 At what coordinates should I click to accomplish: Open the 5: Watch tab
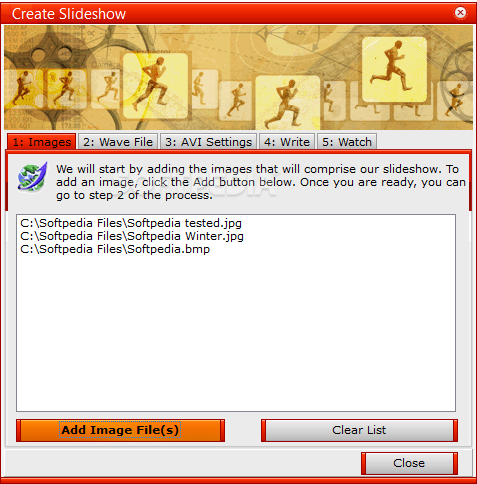[x=347, y=142]
